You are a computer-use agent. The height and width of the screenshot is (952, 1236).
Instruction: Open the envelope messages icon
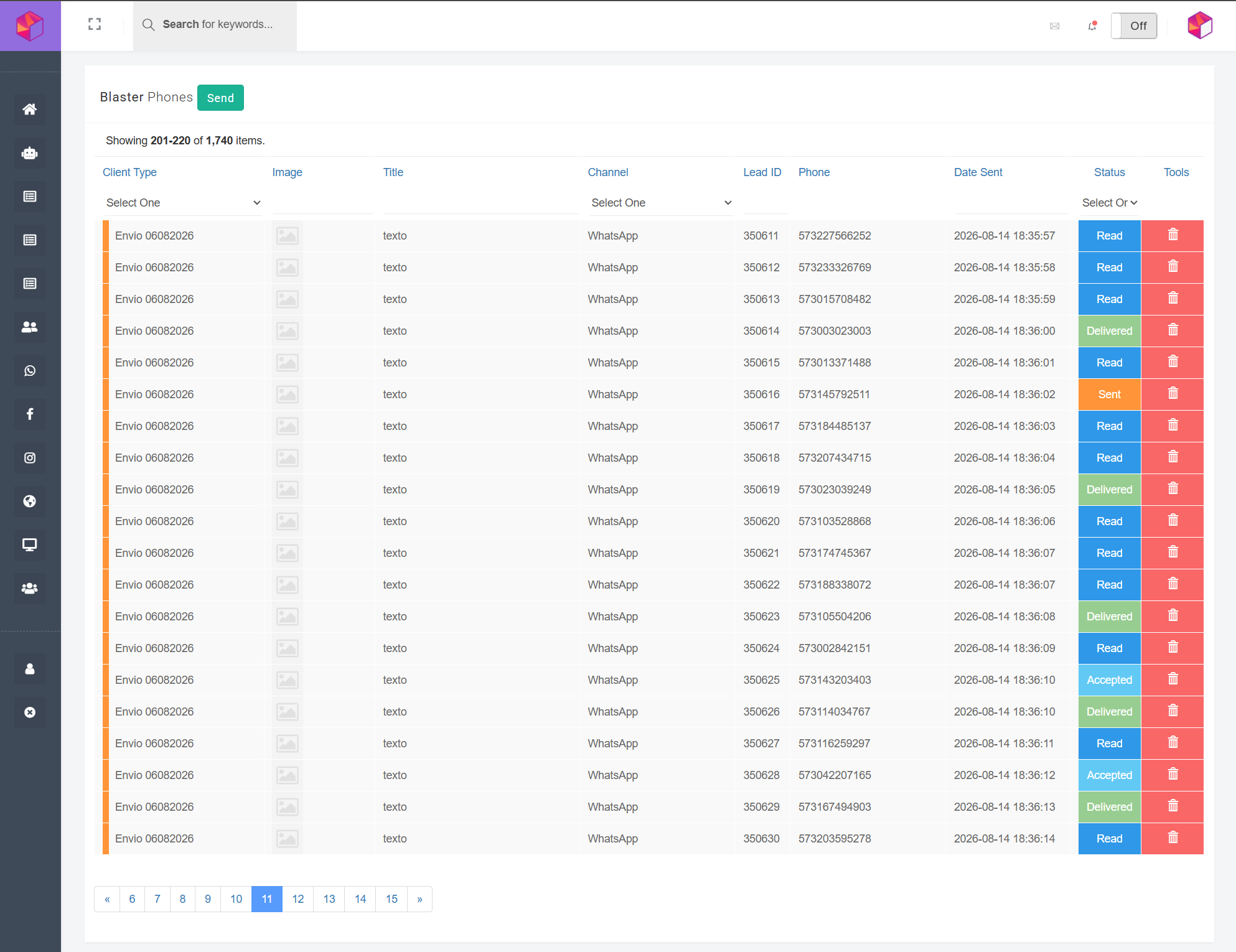pyautogui.click(x=1054, y=26)
